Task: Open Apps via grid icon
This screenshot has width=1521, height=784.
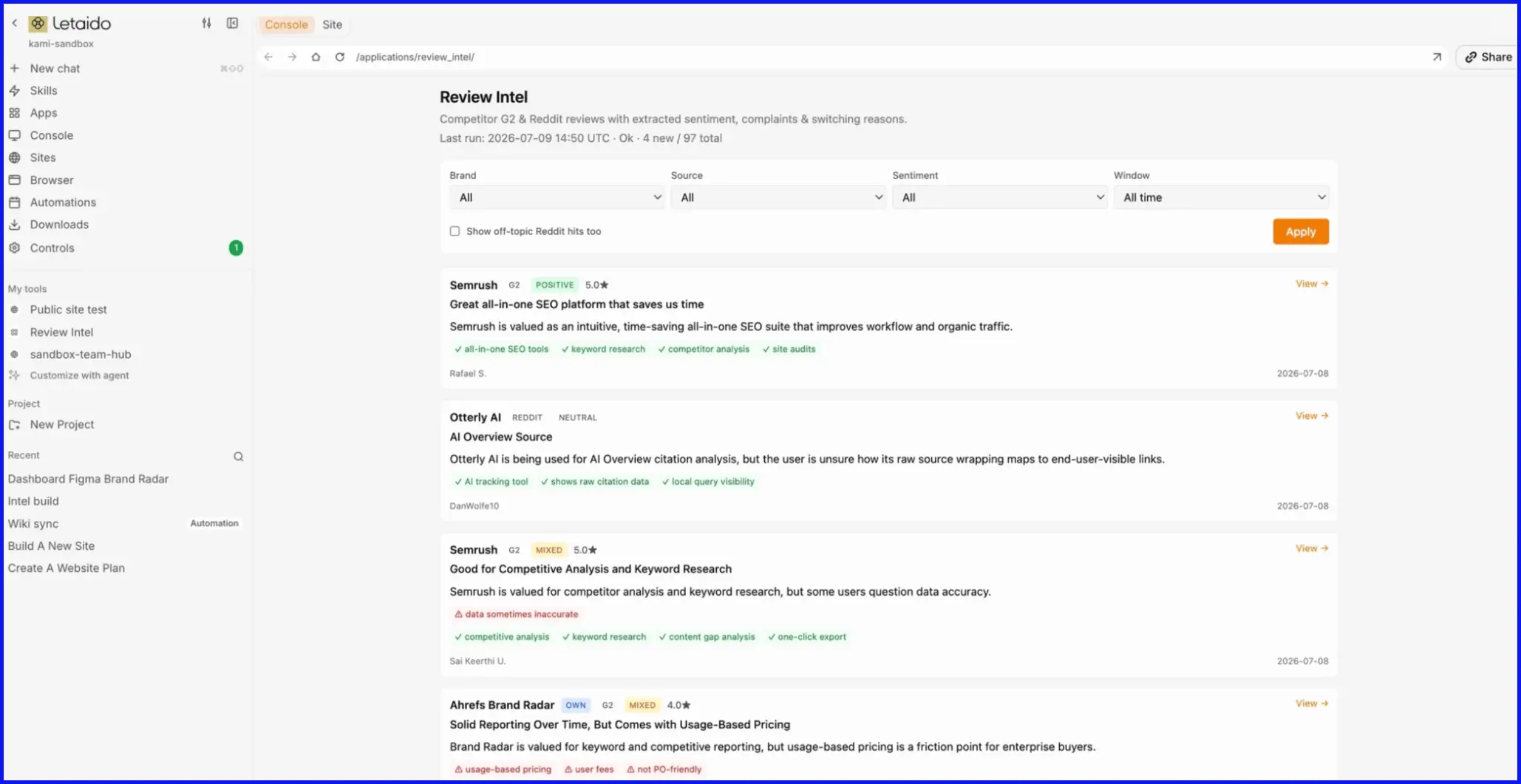Action: [14, 113]
